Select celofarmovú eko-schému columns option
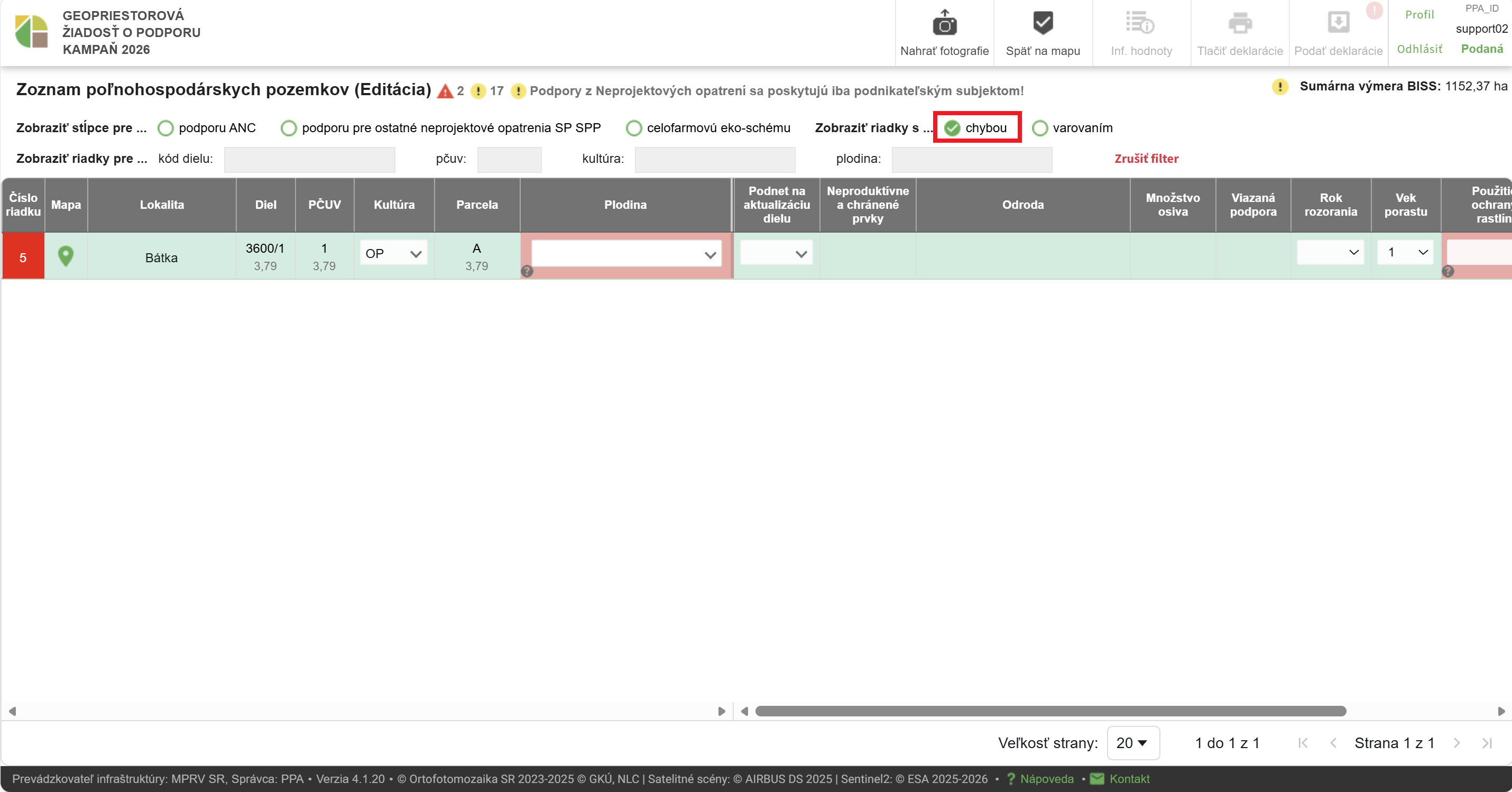This screenshot has width=1512, height=792. tap(634, 128)
